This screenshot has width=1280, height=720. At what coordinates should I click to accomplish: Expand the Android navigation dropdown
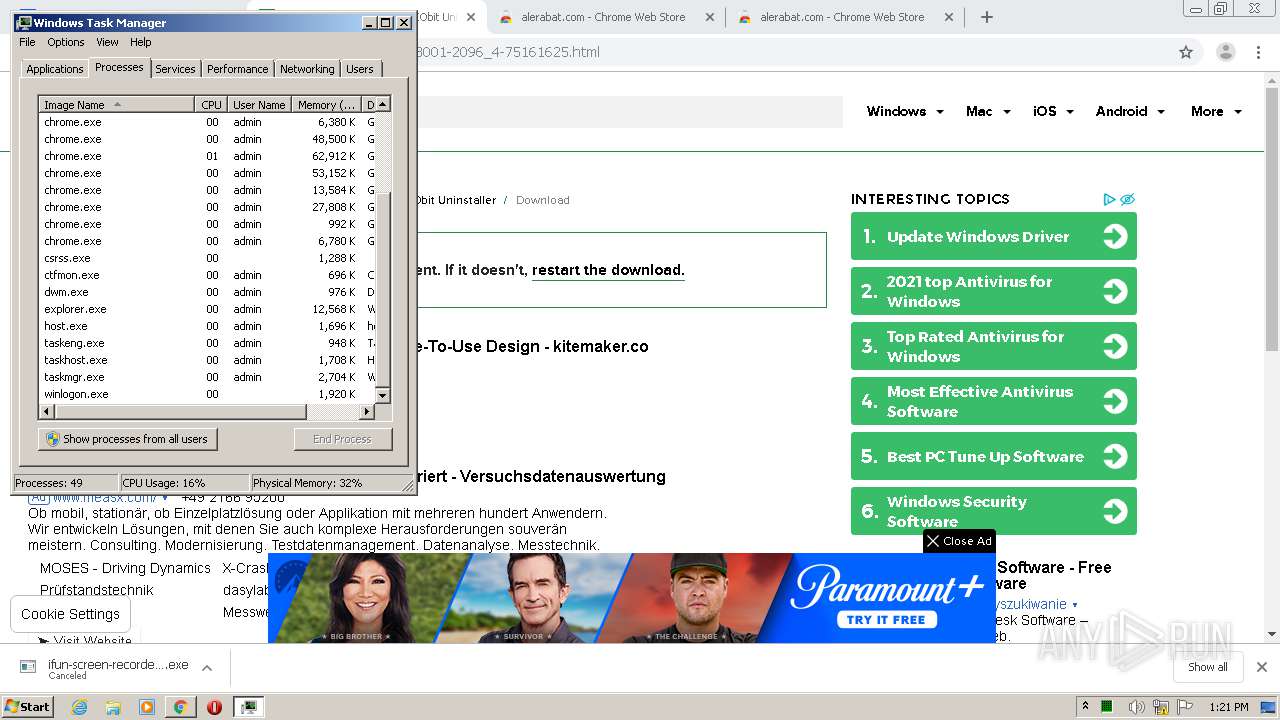point(1130,111)
